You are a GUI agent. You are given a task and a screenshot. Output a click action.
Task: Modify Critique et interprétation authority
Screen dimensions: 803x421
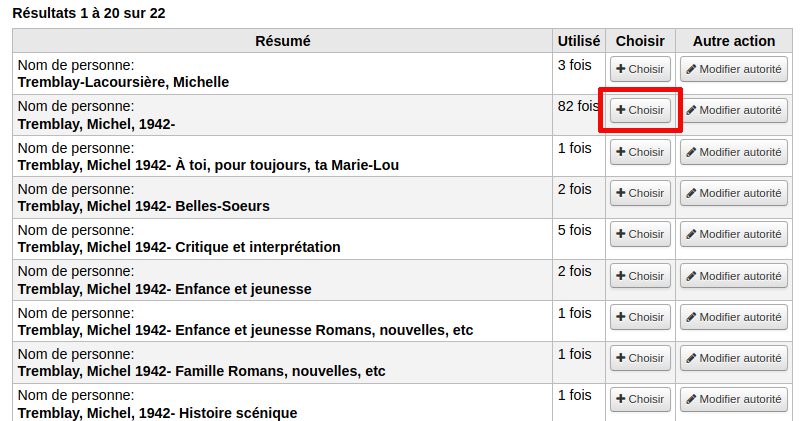734,234
